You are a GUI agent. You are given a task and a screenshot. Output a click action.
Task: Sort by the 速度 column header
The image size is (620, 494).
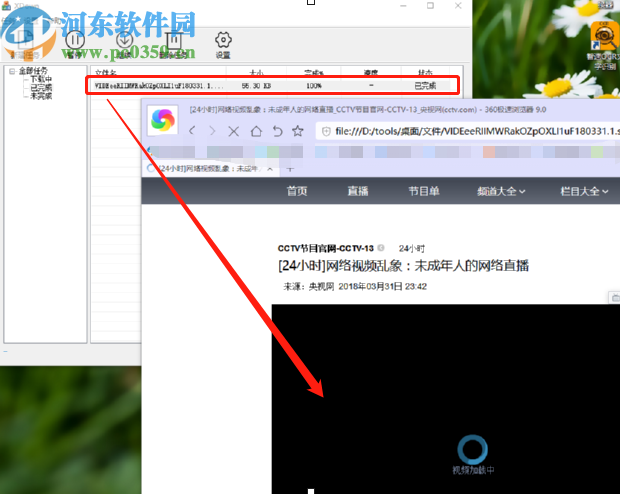point(371,73)
